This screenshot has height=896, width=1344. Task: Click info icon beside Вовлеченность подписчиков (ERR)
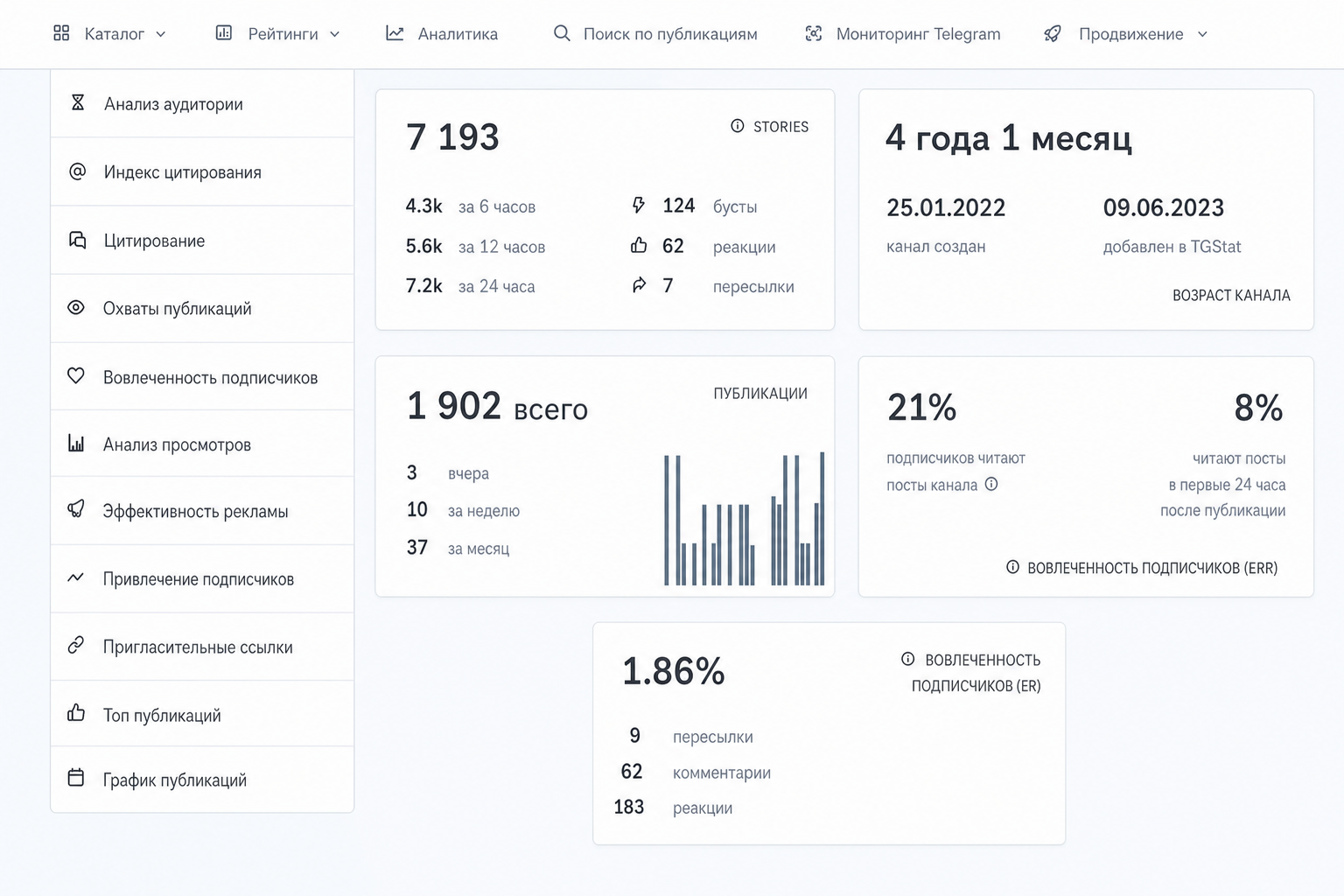point(1012,567)
